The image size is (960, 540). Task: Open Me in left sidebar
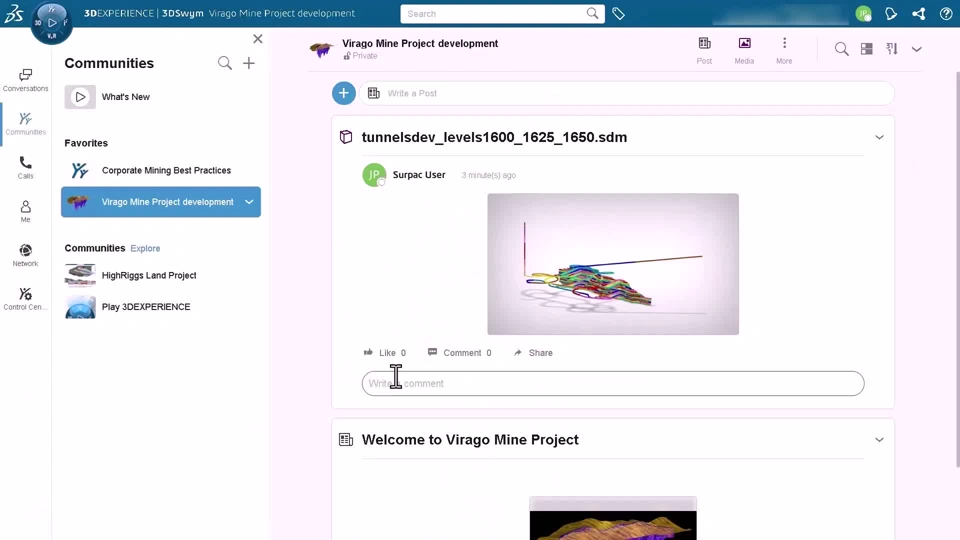[x=25, y=211]
